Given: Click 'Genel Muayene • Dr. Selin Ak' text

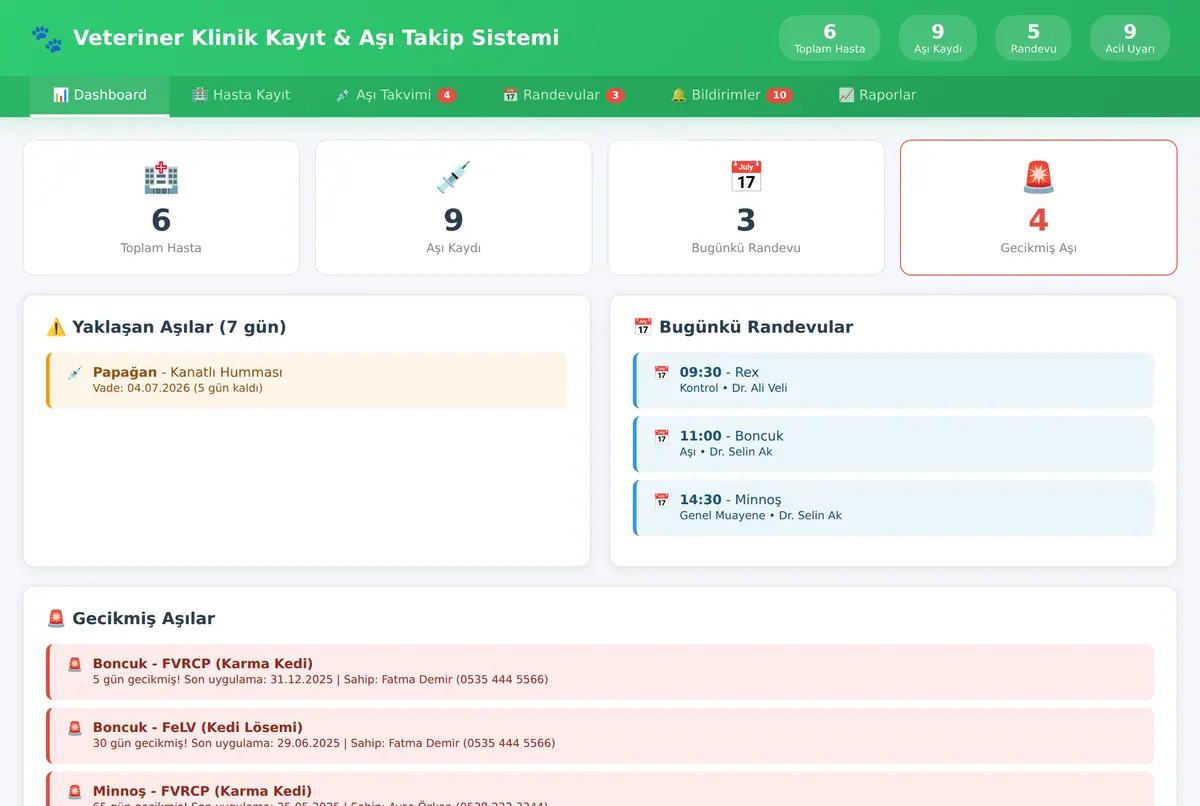Looking at the screenshot, I should coord(761,516).
